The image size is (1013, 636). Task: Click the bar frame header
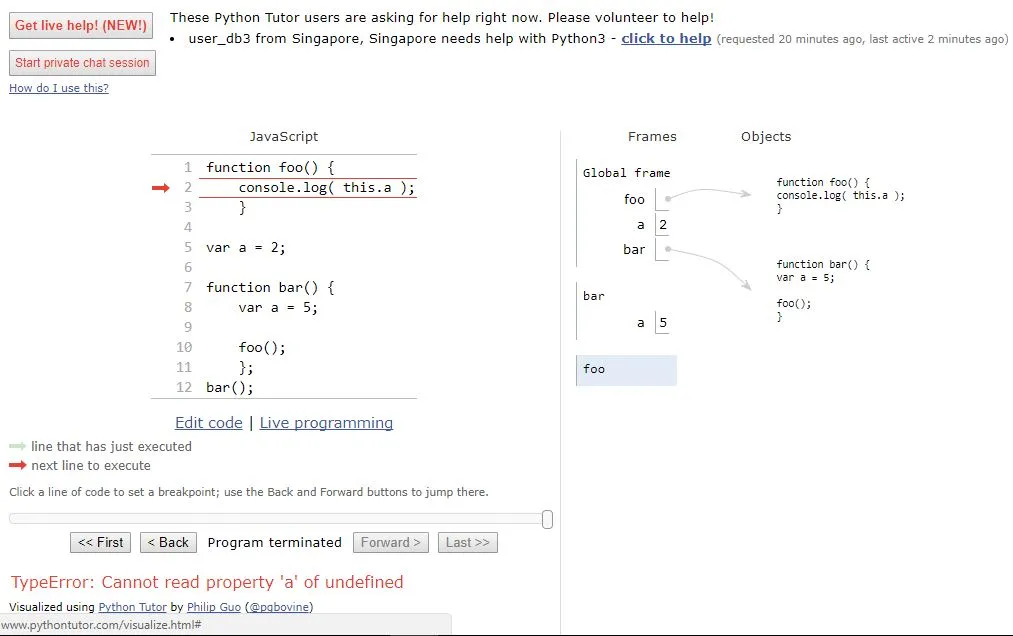[x=594, y=296]
